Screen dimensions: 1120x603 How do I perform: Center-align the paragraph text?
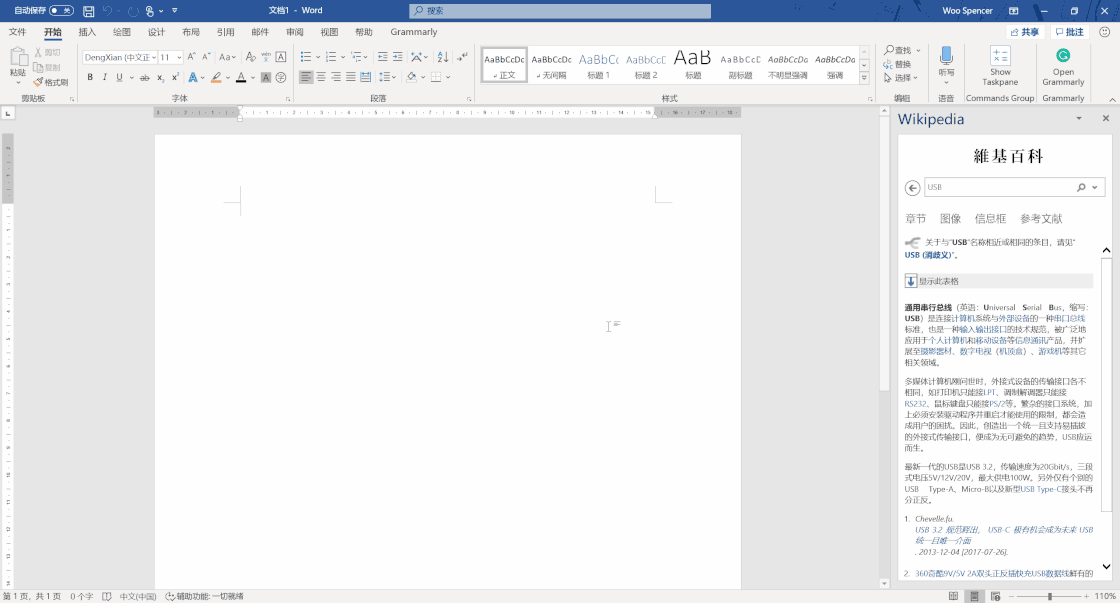pyautogui.click(x=321, y=78)
